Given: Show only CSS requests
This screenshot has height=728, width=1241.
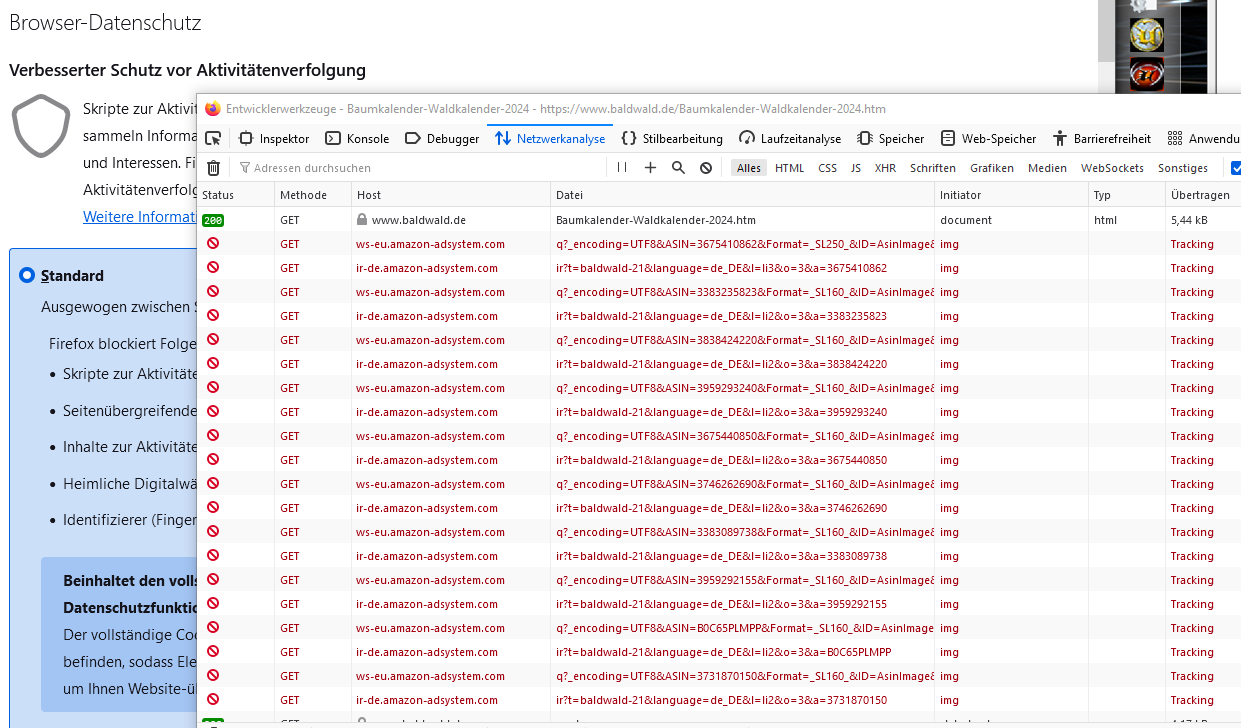Looking at the screenshot, I should click(x=827, y=168).
